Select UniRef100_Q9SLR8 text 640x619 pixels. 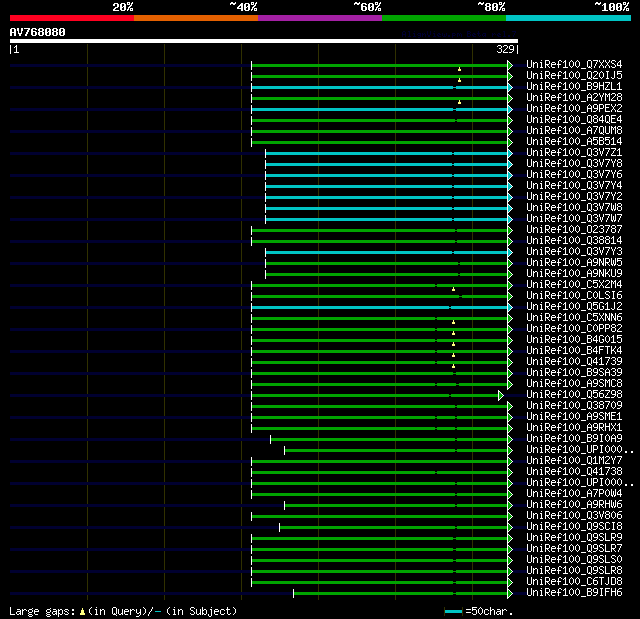point(574,571)
